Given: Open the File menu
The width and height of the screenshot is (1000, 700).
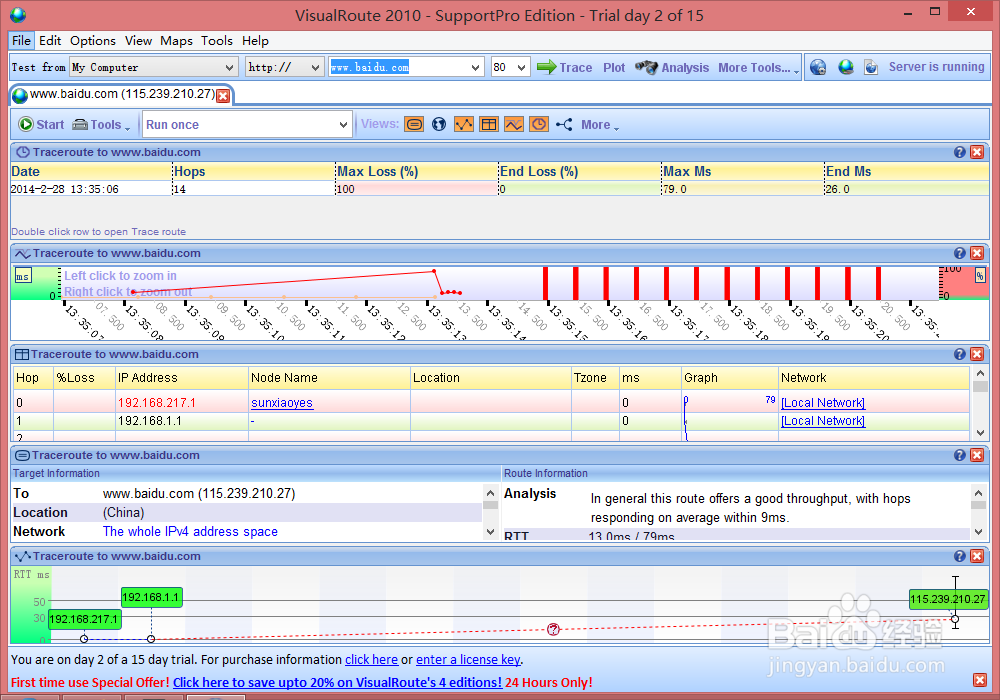Looking at the screenshot, I should [21, 40].
